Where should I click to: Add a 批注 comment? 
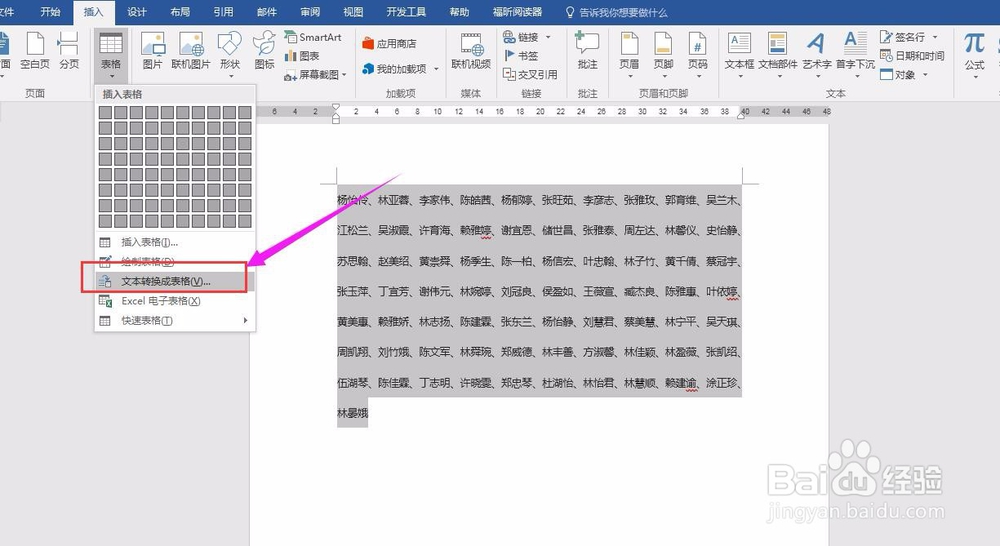coord(587,50)
